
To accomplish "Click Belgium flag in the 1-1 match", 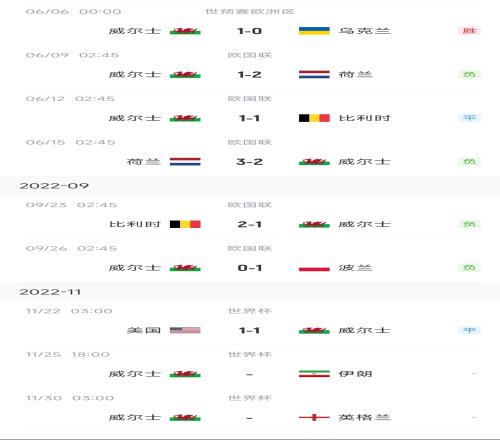I will click(314, 118).
